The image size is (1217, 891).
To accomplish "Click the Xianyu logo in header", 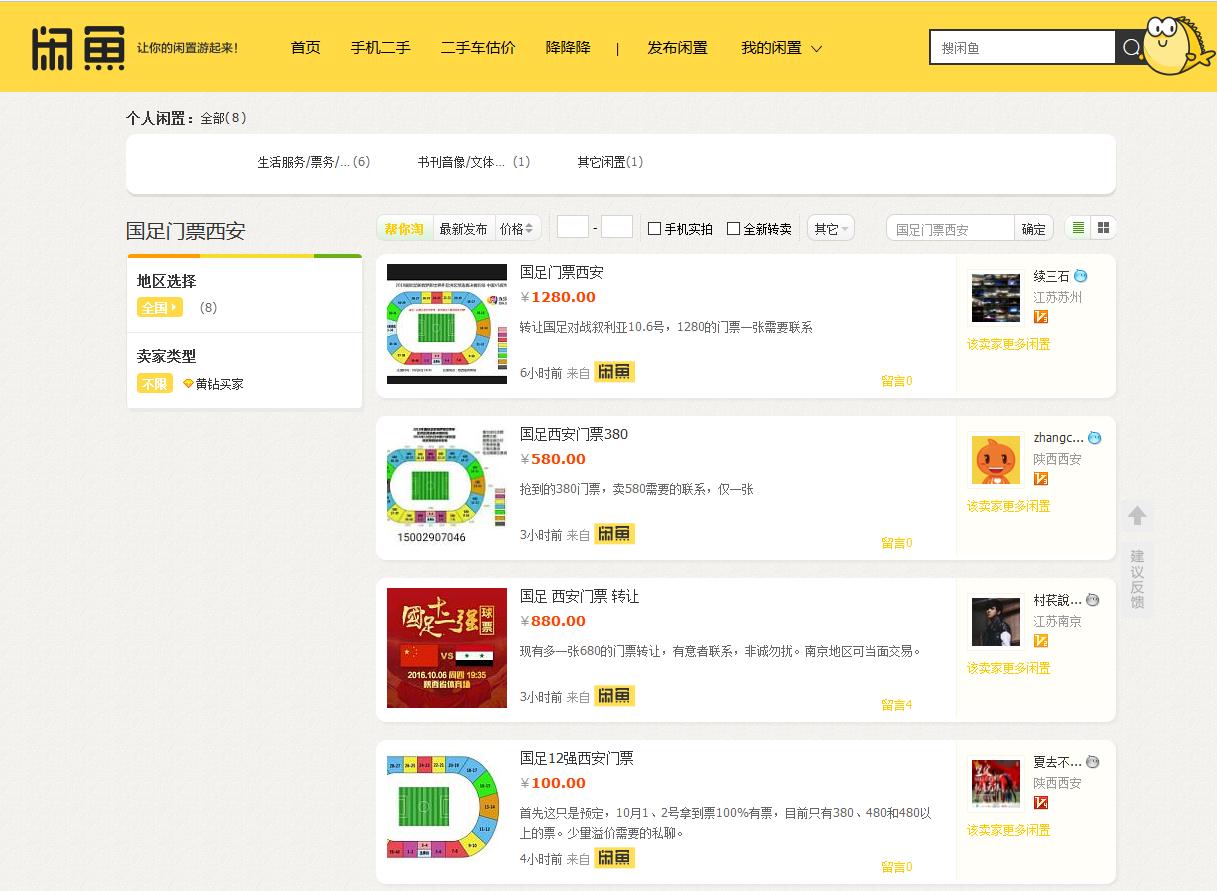I will 78,48.
